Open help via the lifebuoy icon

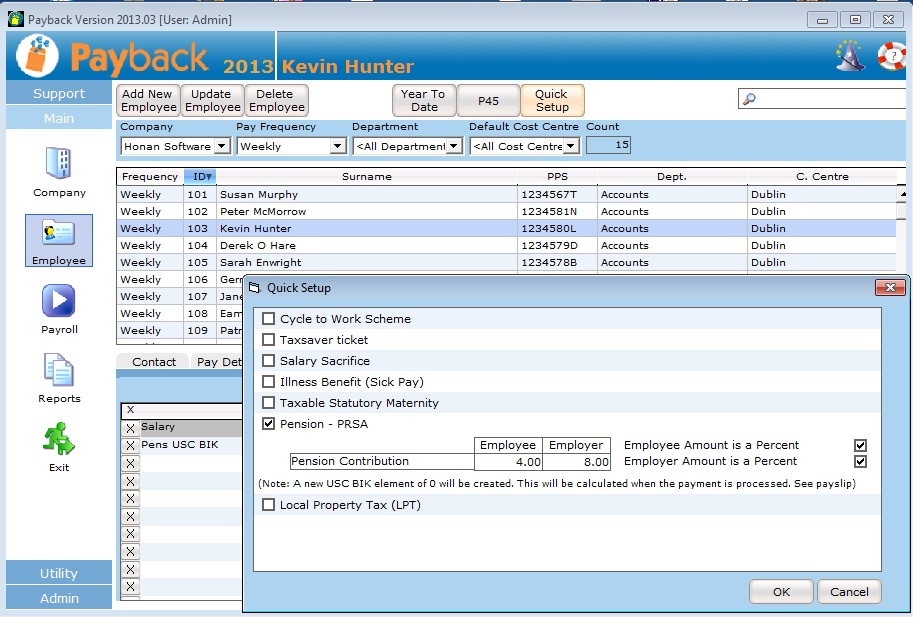pos(891,56)
